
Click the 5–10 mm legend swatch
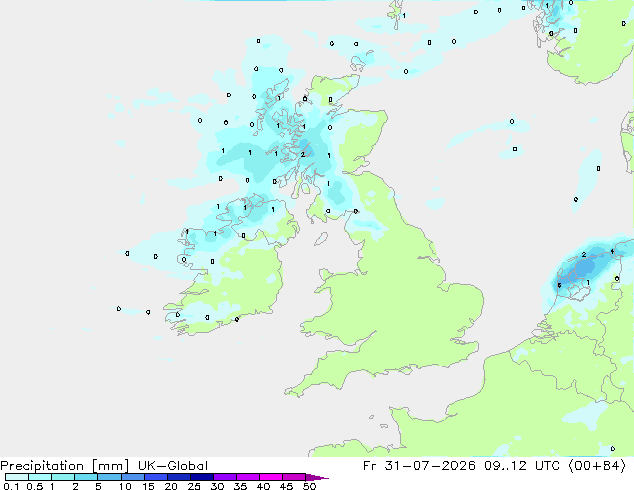[x=109, y=477]
